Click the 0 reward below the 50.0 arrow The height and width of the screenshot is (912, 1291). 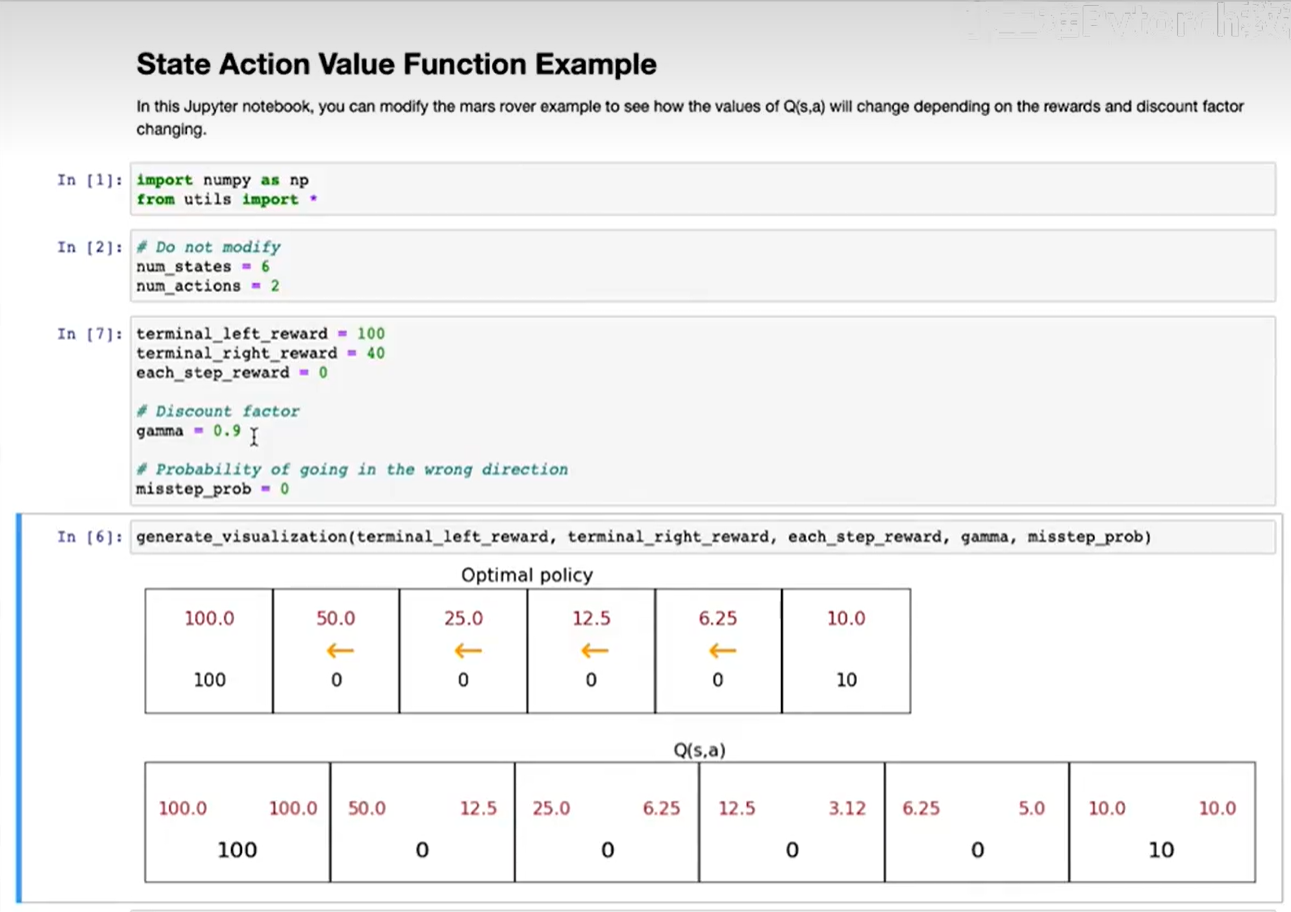[x=336, y=680]
